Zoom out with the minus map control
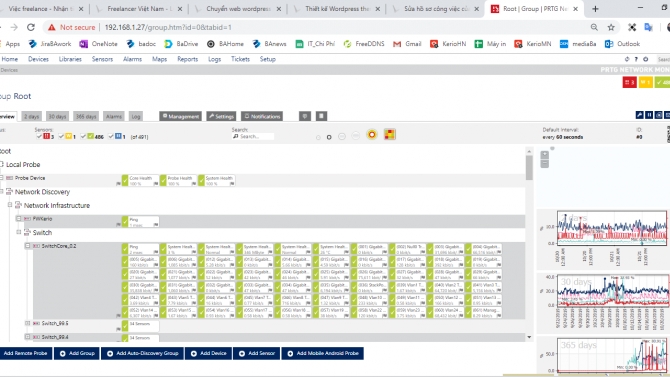This screenshot has height=377, width=670. coord(544,164)
